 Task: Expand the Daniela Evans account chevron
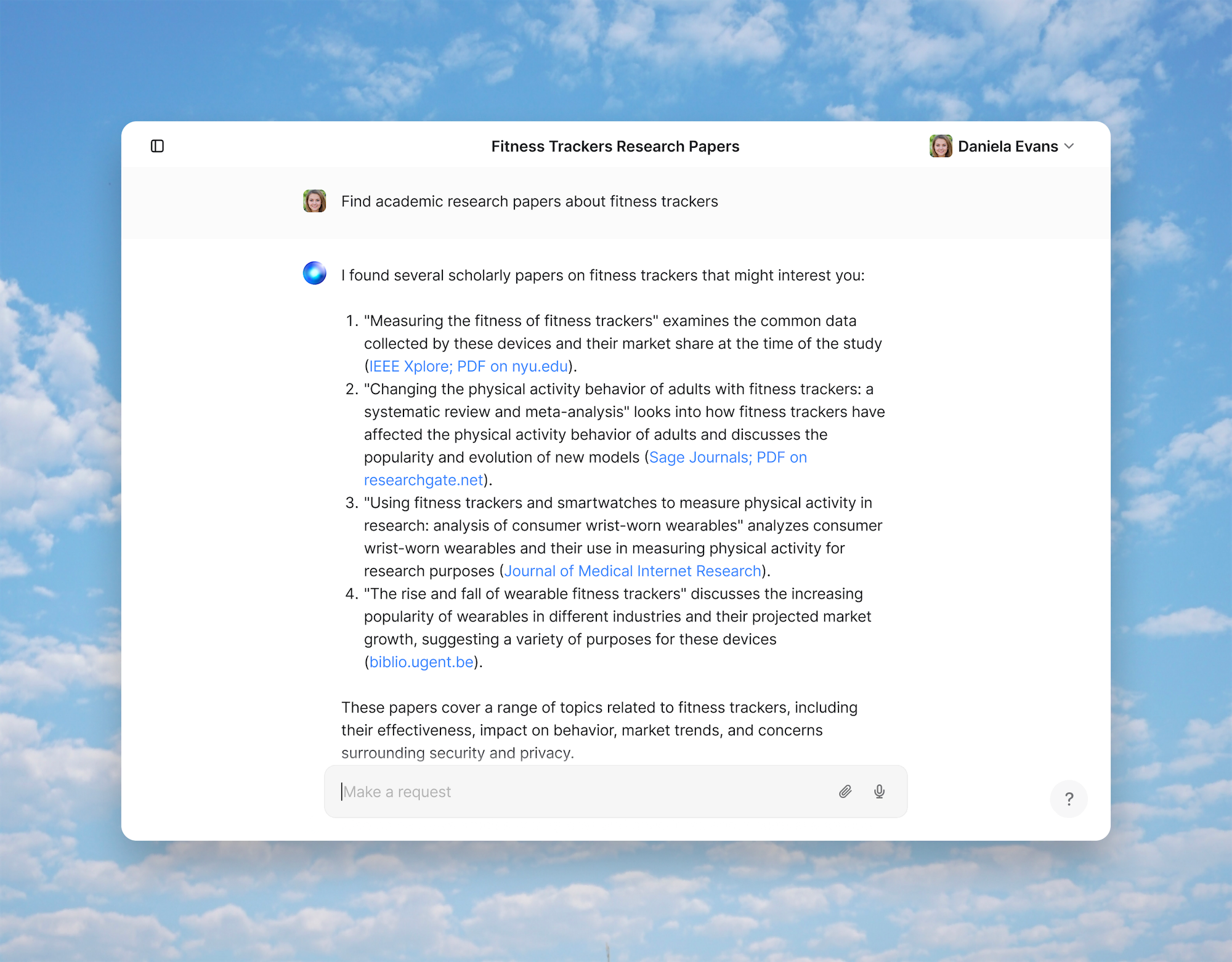[x=1069, y=146]
